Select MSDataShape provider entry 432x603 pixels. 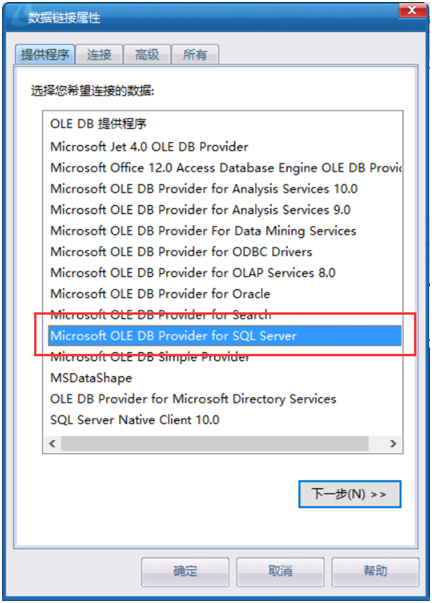pyautogui.click(x=91, y=378)
